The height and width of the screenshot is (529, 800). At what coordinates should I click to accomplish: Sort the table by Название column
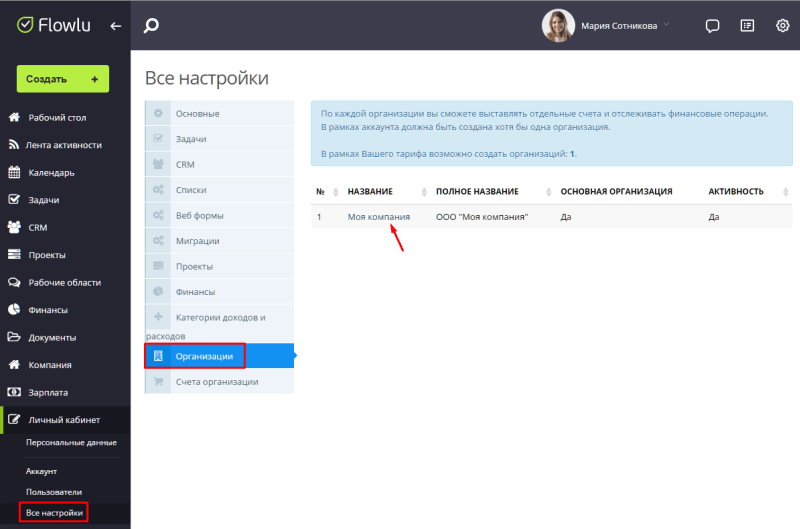tap(370, 191)
